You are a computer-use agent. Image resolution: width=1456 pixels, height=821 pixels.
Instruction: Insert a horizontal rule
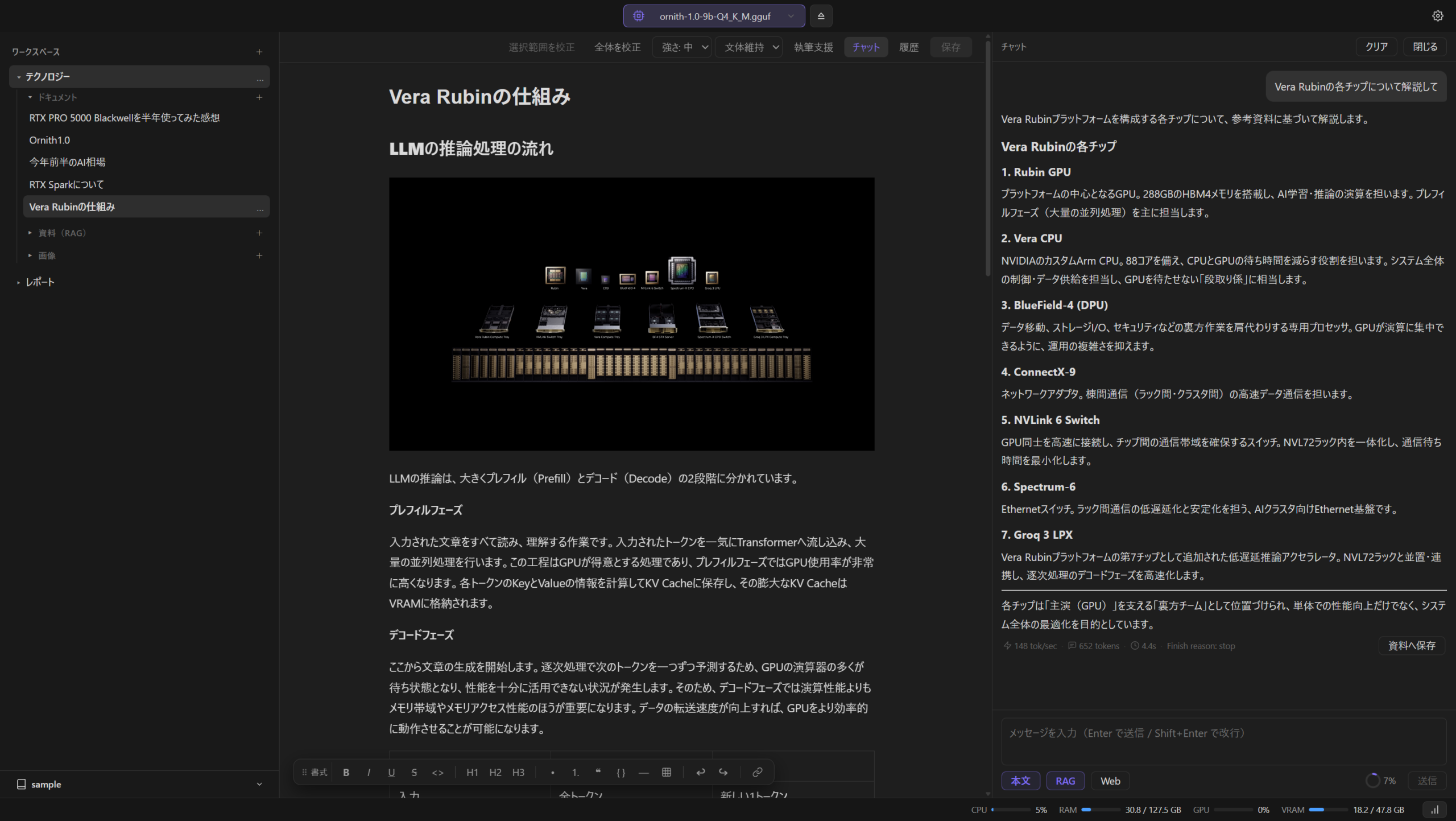point(643,773)
